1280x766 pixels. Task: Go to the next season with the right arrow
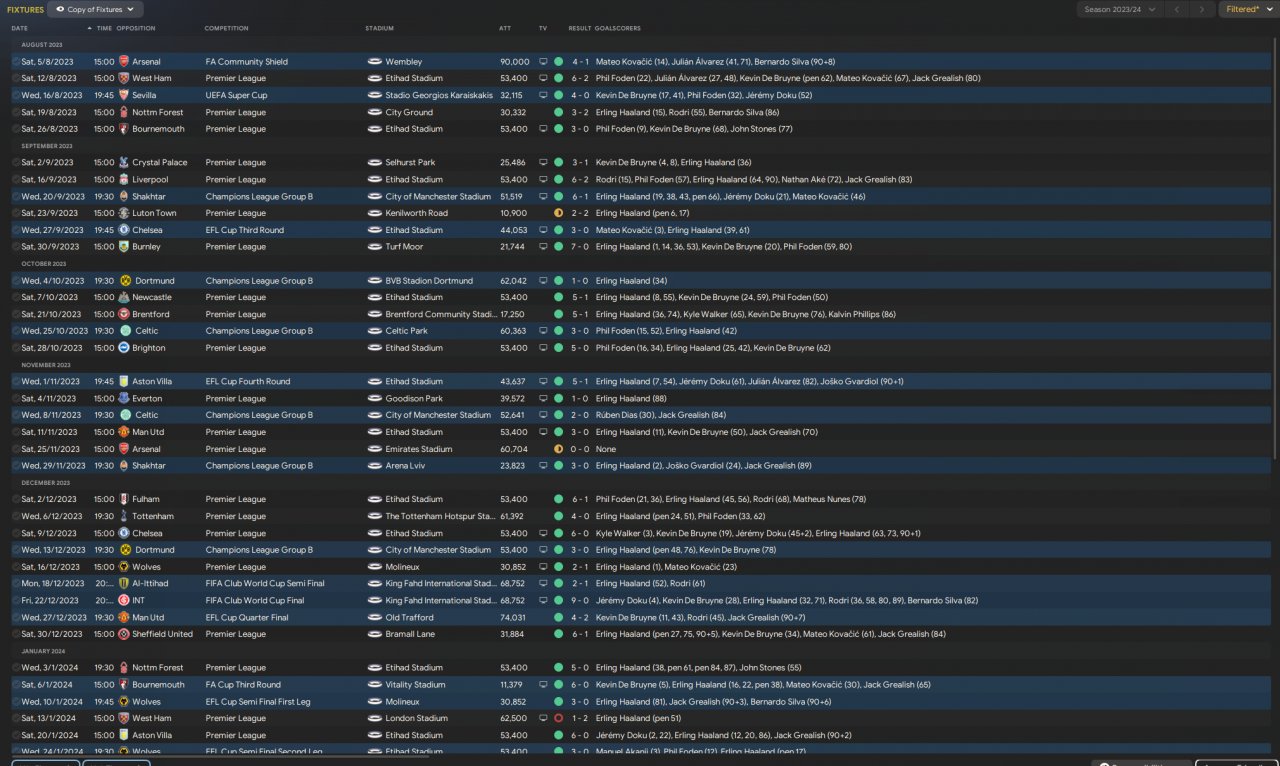point(1203,9)
